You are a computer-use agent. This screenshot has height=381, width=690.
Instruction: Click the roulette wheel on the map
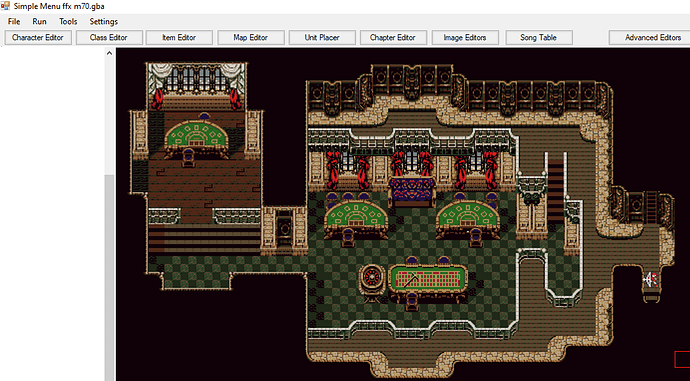[372, 279]
